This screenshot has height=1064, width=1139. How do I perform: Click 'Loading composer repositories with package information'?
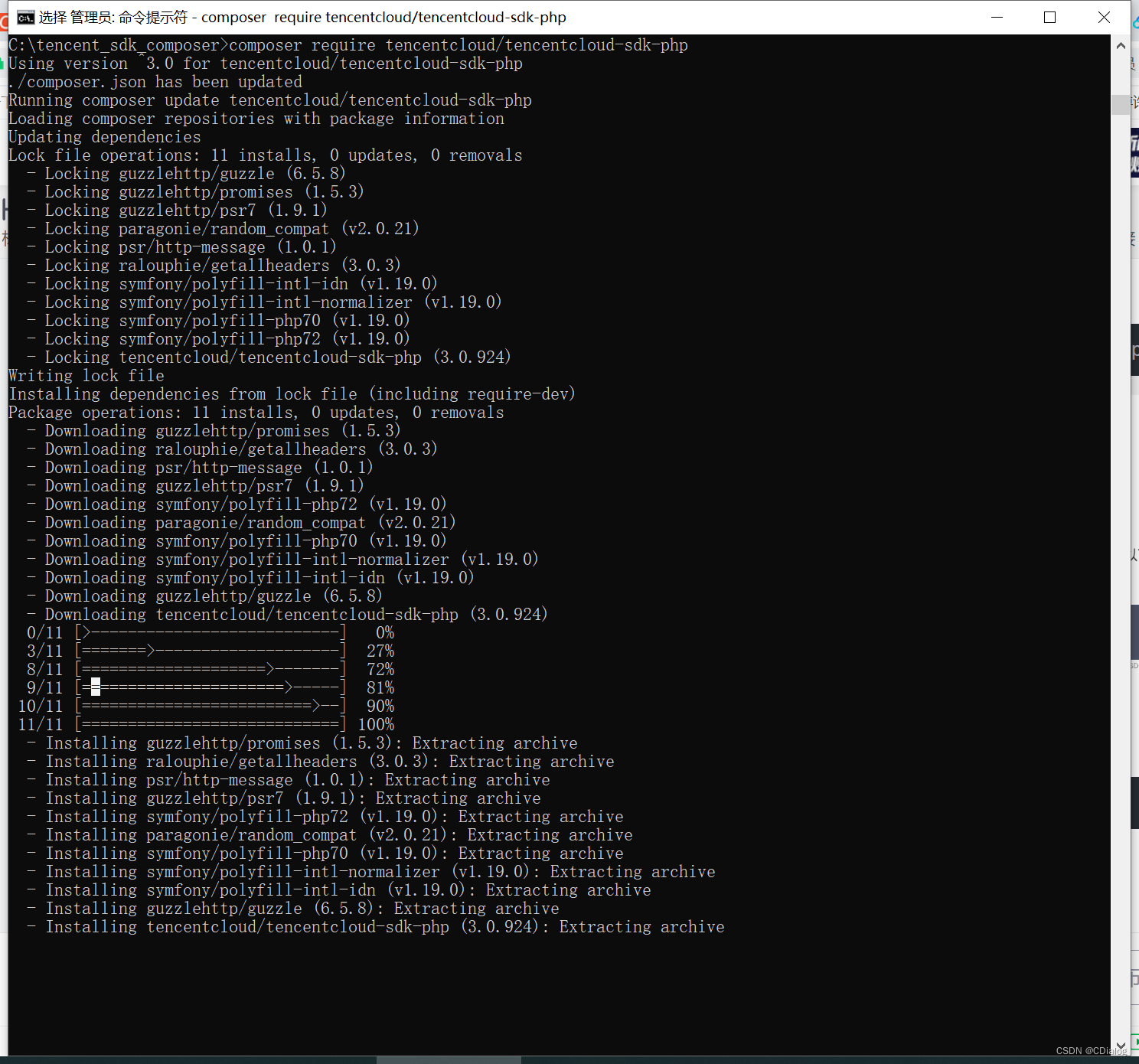click(256, 119)
